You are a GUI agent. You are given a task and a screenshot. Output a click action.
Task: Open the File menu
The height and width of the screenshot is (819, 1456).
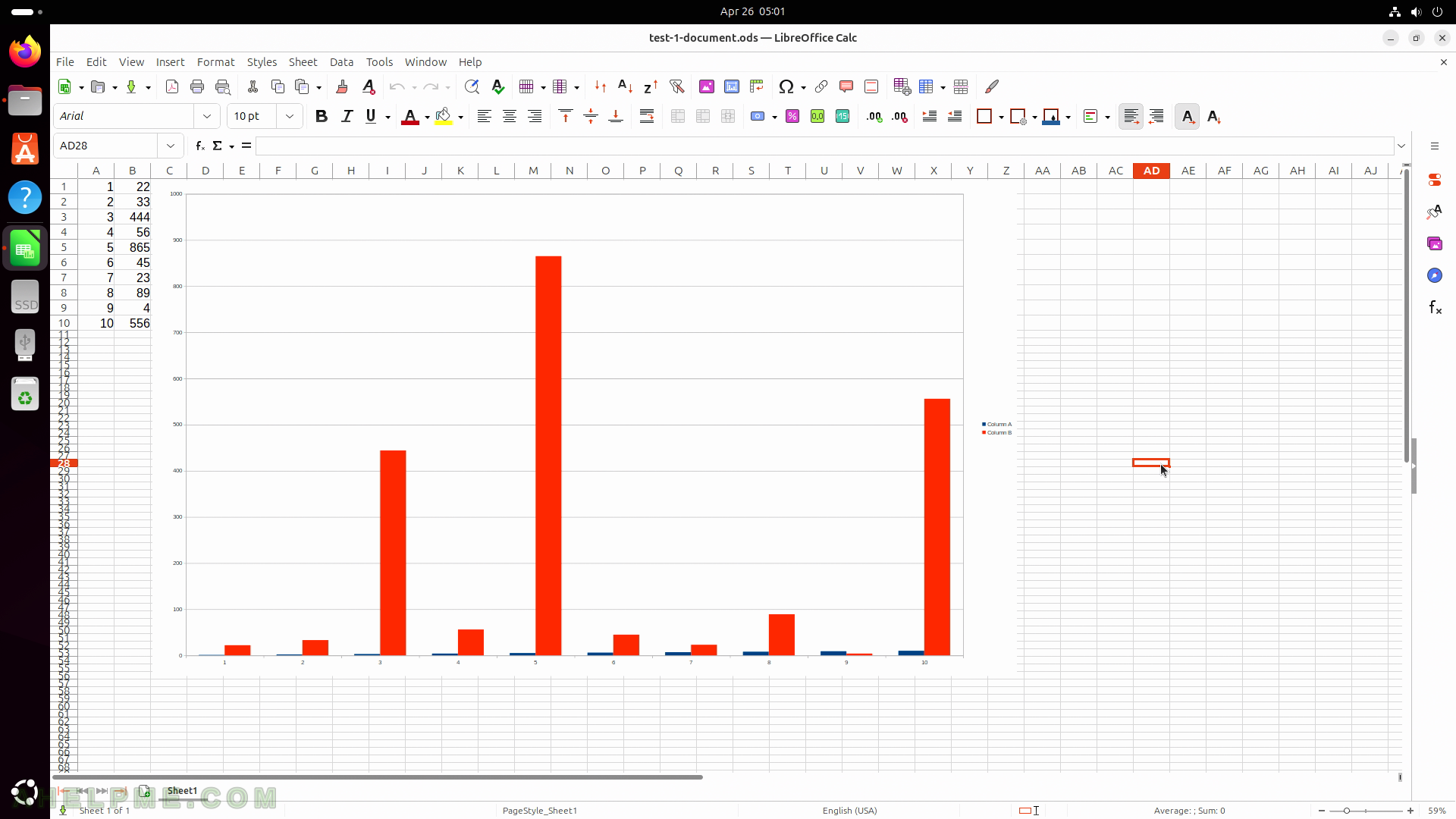click(x=65, y=62)
